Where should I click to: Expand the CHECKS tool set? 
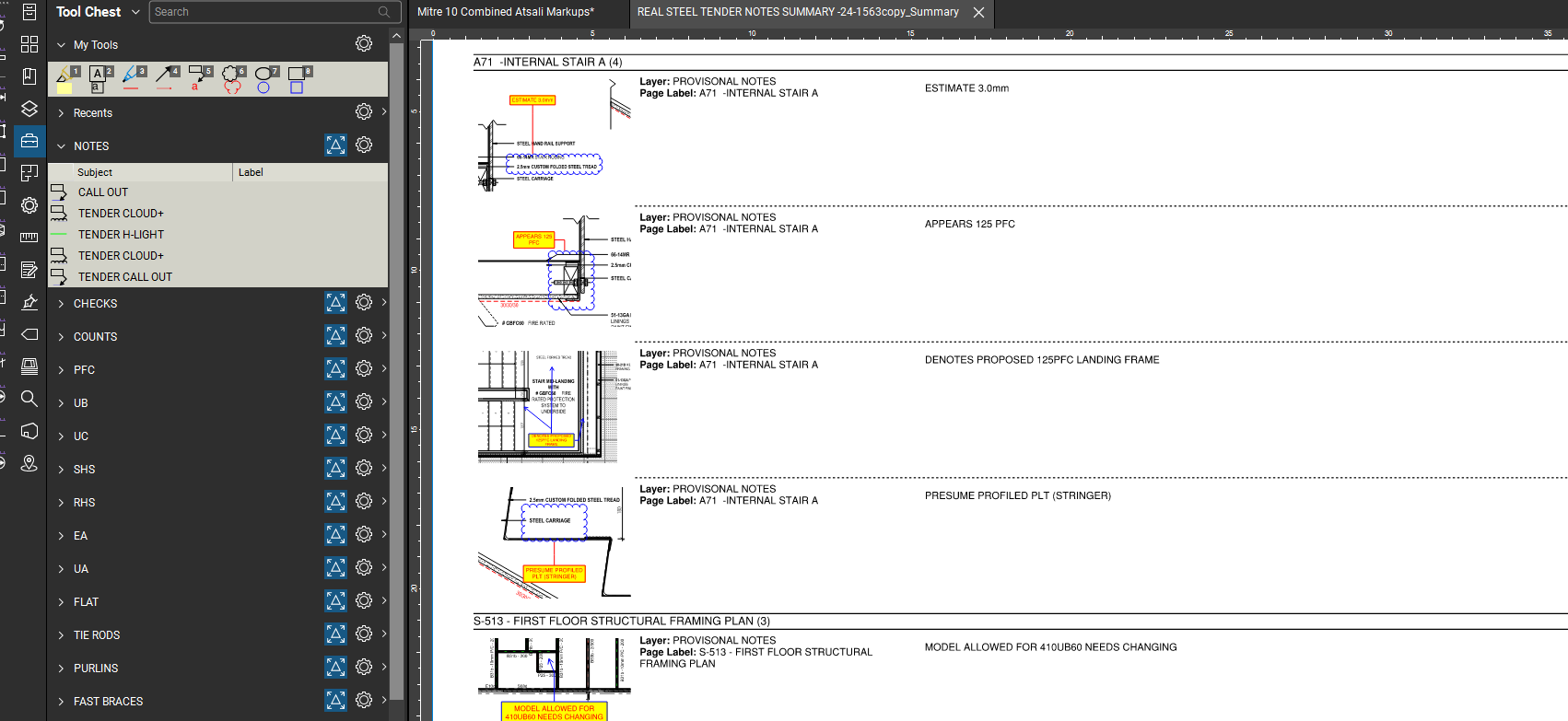pos(61,303)
